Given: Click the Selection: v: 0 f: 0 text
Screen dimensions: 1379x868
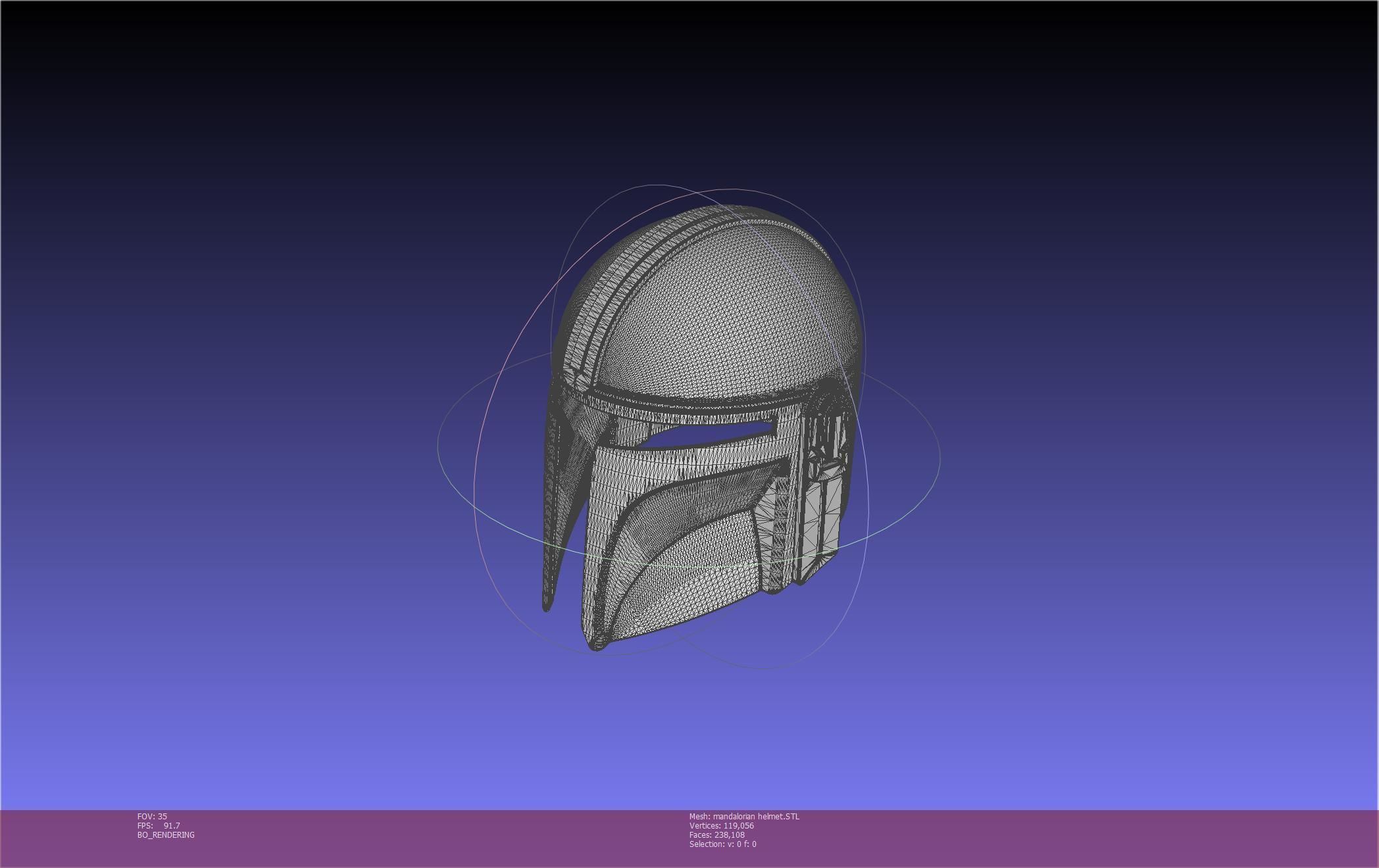Looking at the screenshot, I should coord(722,844).
